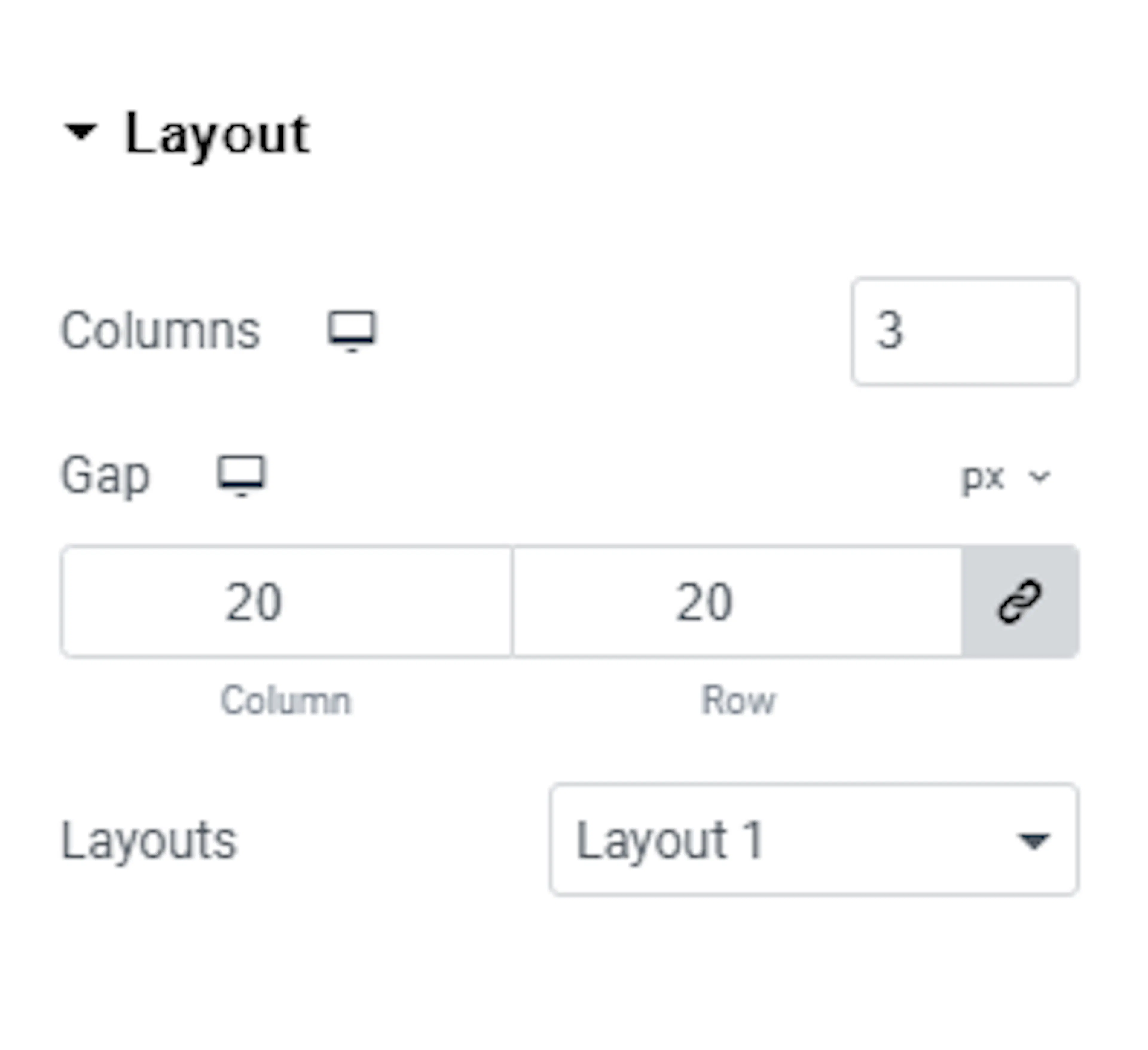
Task: Click the Layouts label
Action: coord(149,841)
